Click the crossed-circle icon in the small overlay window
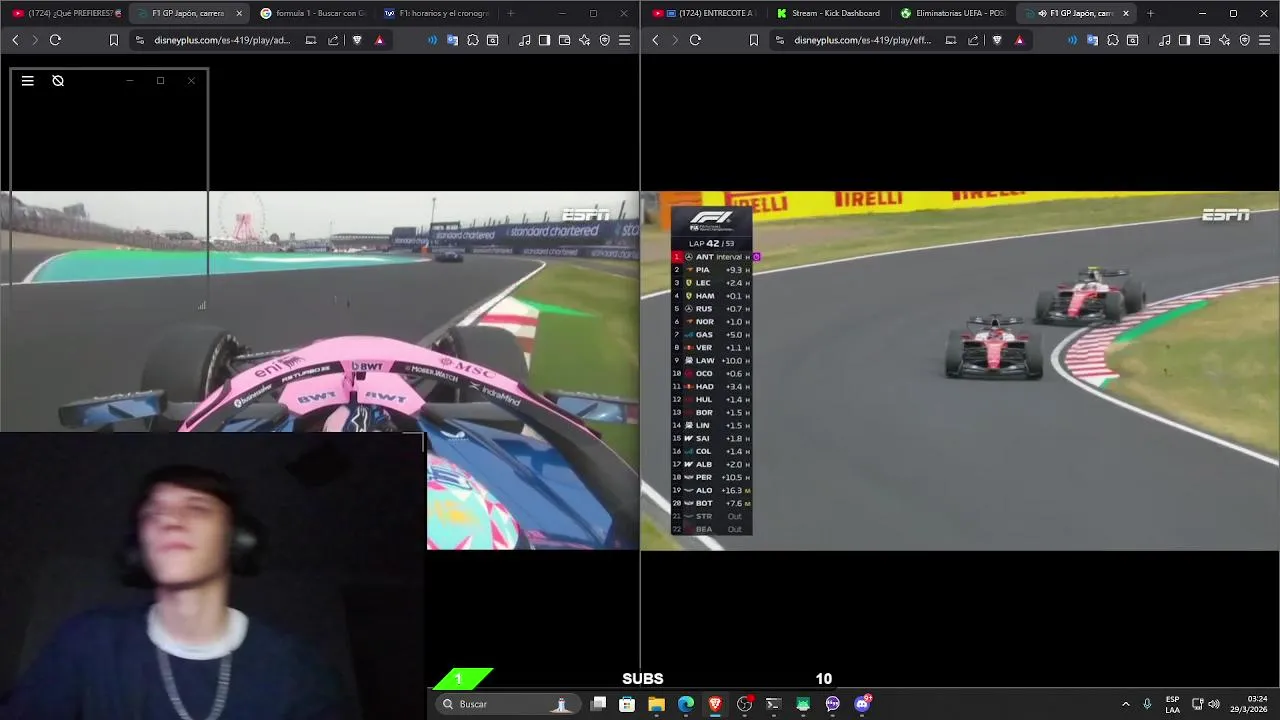The width and height of the screenshot is (1280, 720). (58, 81)
